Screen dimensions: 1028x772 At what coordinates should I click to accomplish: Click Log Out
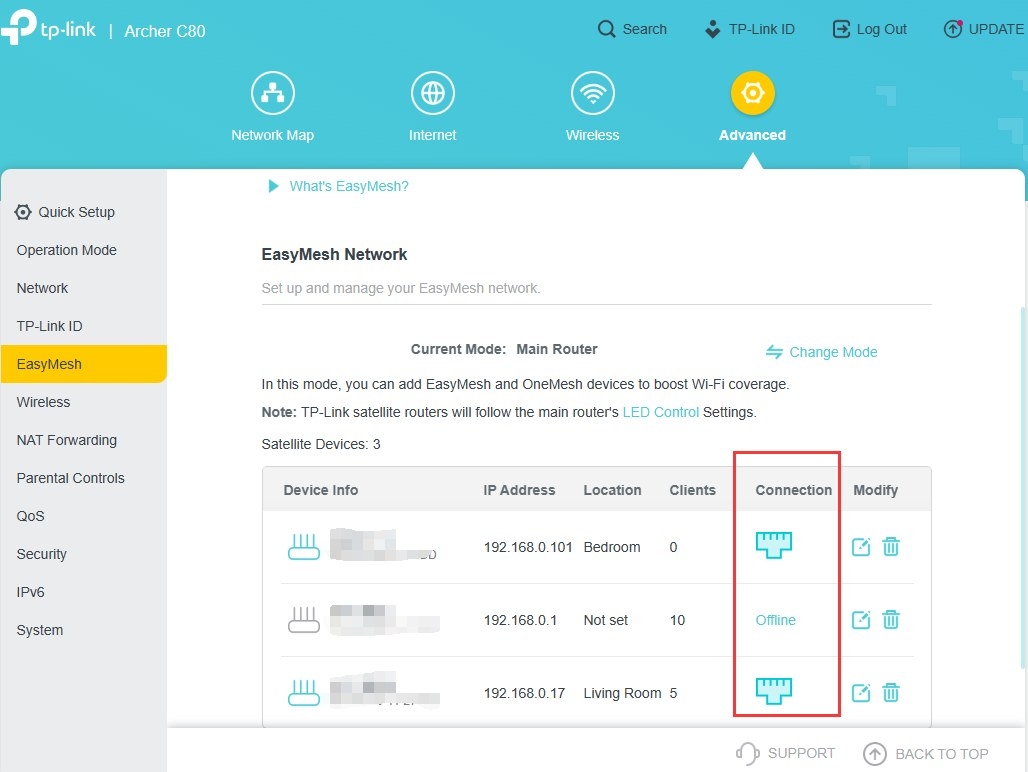[x=869, y=29]
